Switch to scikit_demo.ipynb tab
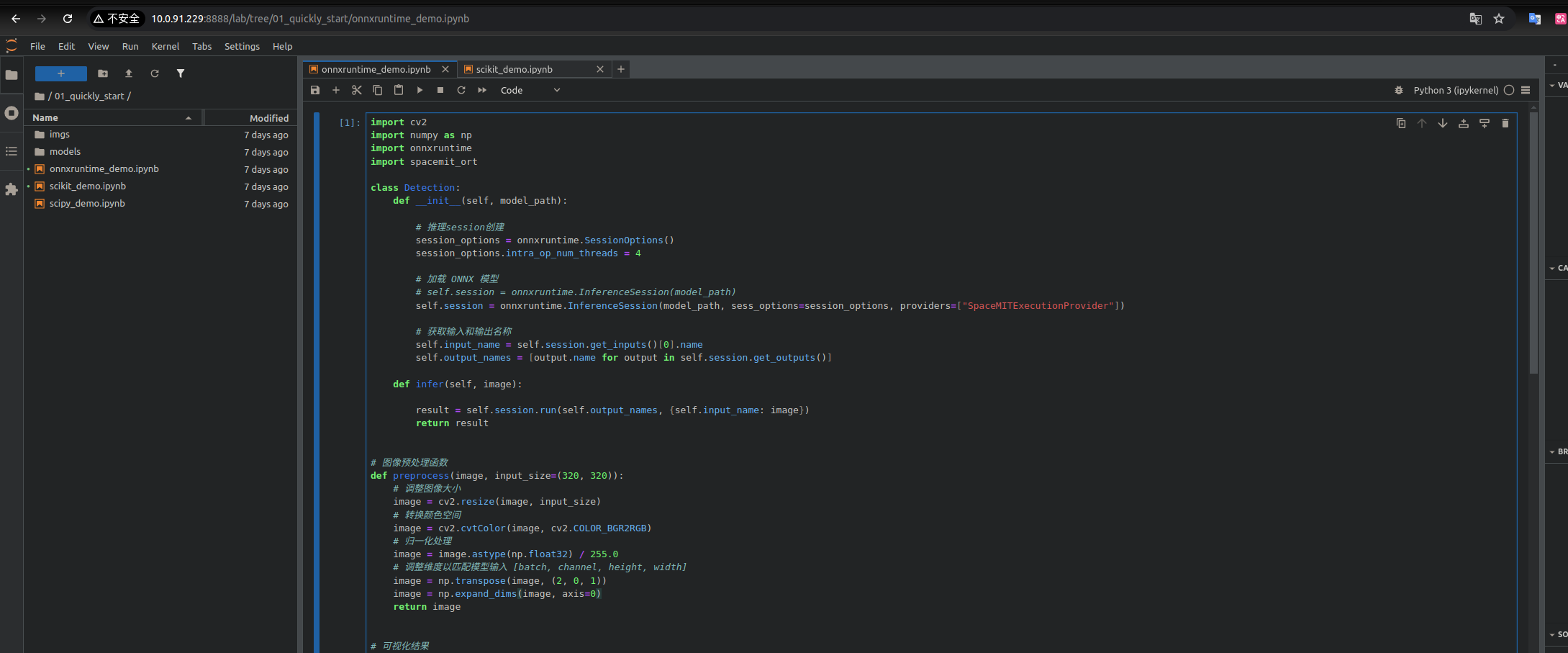Viewport: 1568px width, 653px height. pyautogui.click(x=514, y=69)
